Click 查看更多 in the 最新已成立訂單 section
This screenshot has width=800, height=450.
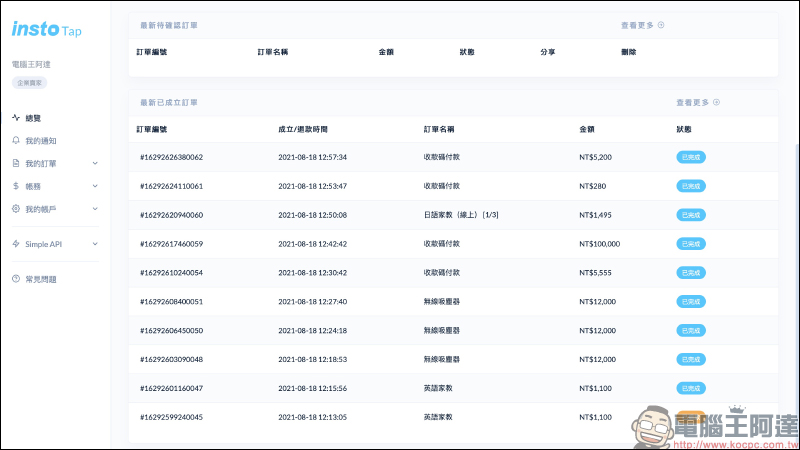click(697, 102)
